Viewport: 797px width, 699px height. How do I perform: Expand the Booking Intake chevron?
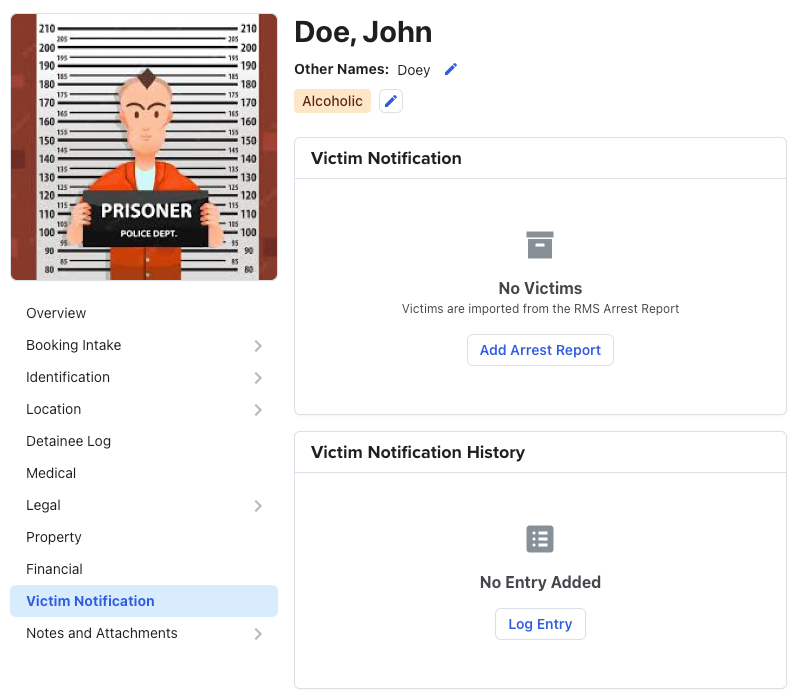click(258, 346)
